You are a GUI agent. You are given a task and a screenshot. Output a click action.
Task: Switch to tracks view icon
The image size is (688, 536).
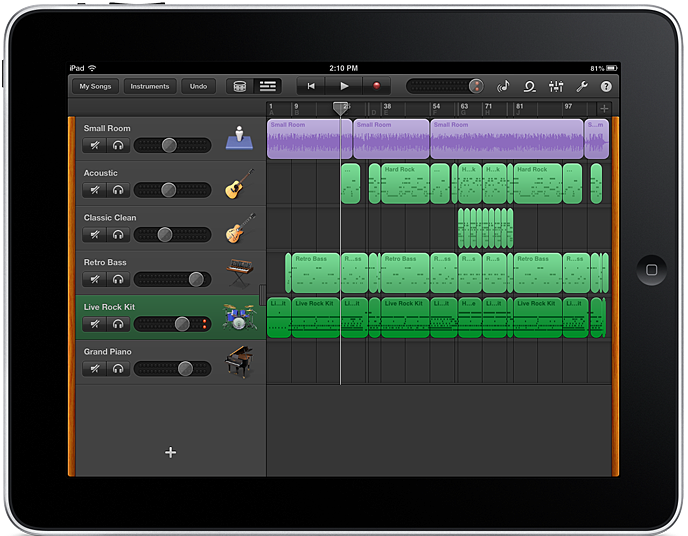(x=268, y=86)
